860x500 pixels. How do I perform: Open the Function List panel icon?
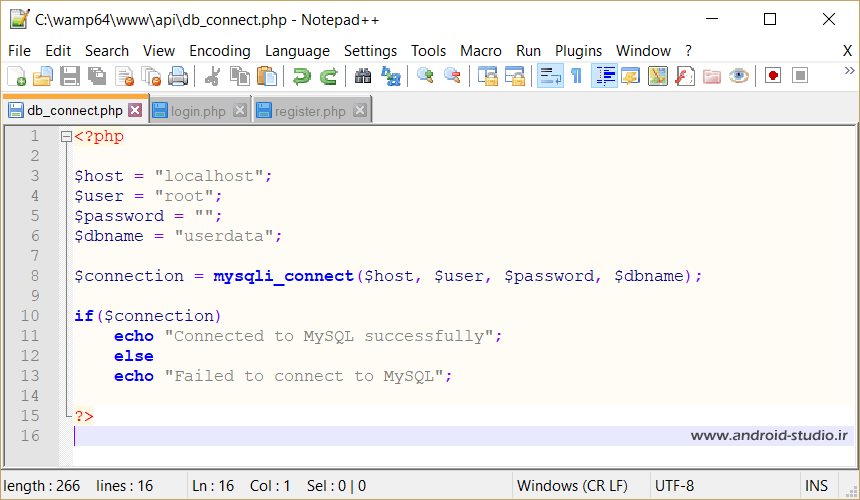684,76
